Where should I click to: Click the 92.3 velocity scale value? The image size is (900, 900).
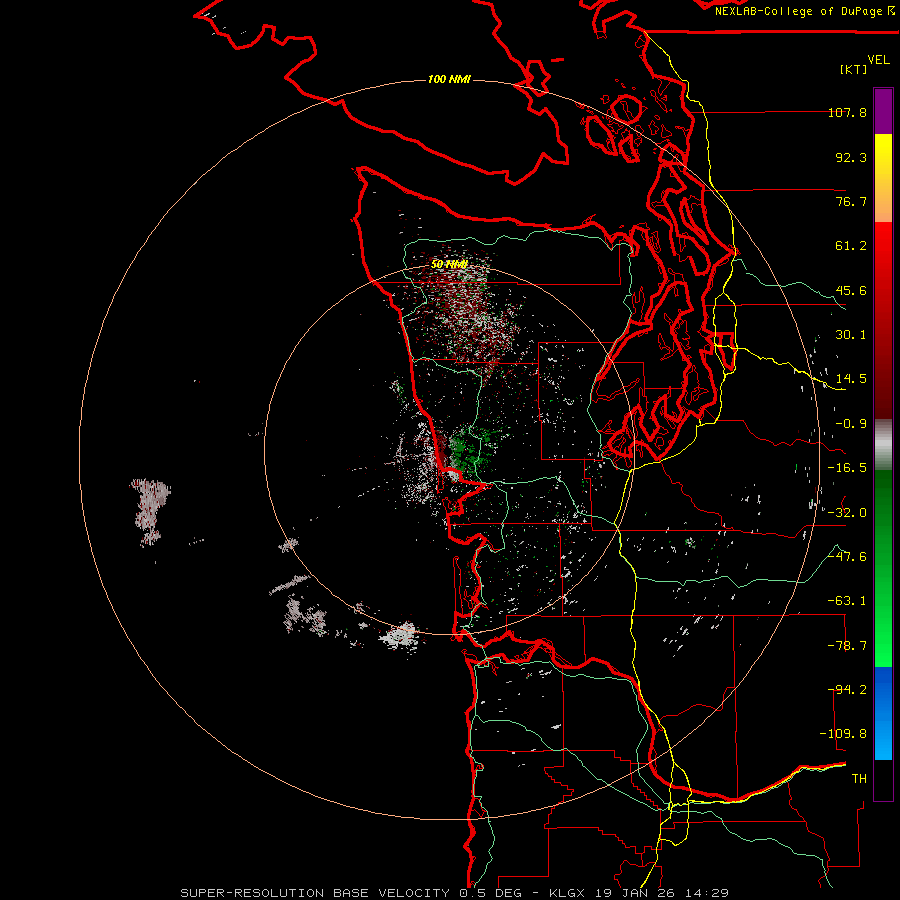coord(851,157)
